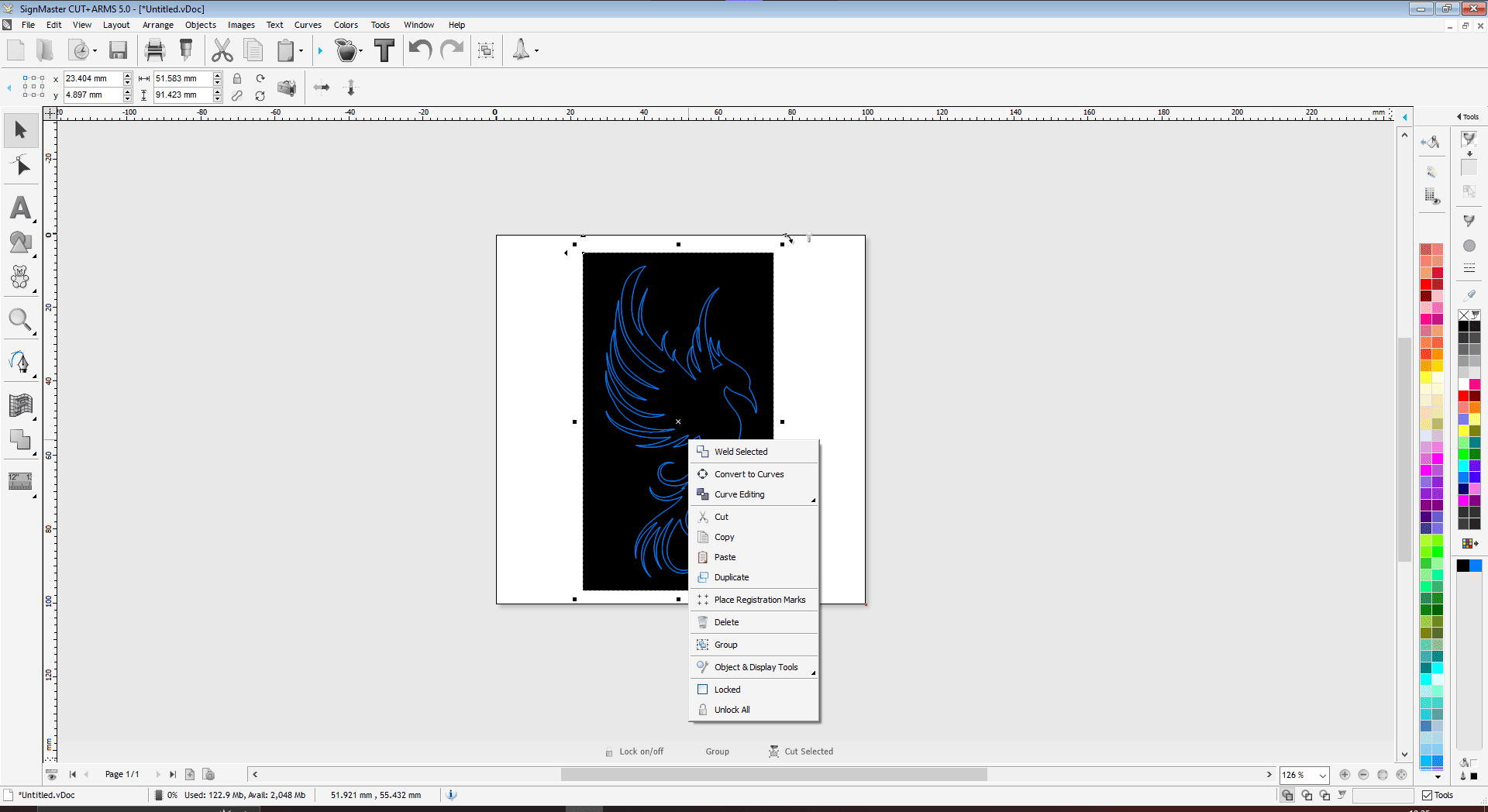Viewport: 1488px width, 812px height.
Task: Click the Paste clipboard toolbar icon
Action: pos(285,51)
